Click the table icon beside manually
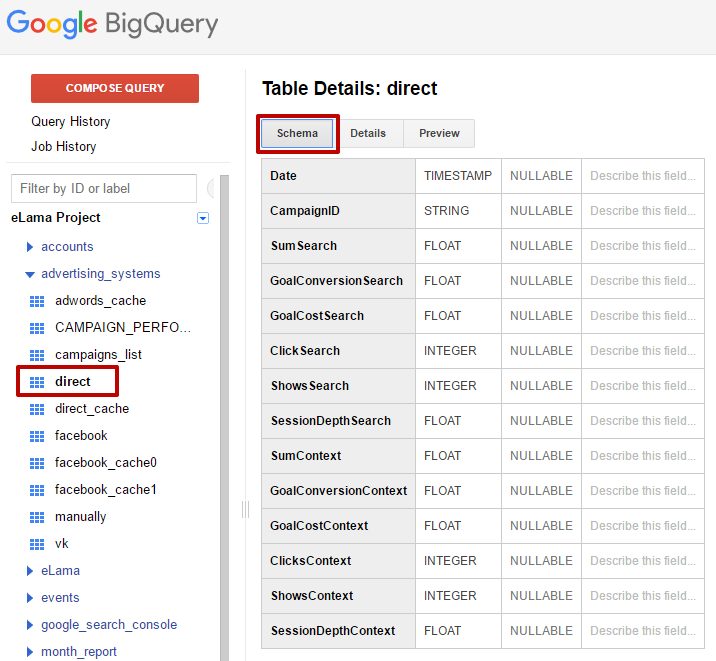The image size is (716, 661). [x=38, y=517]
